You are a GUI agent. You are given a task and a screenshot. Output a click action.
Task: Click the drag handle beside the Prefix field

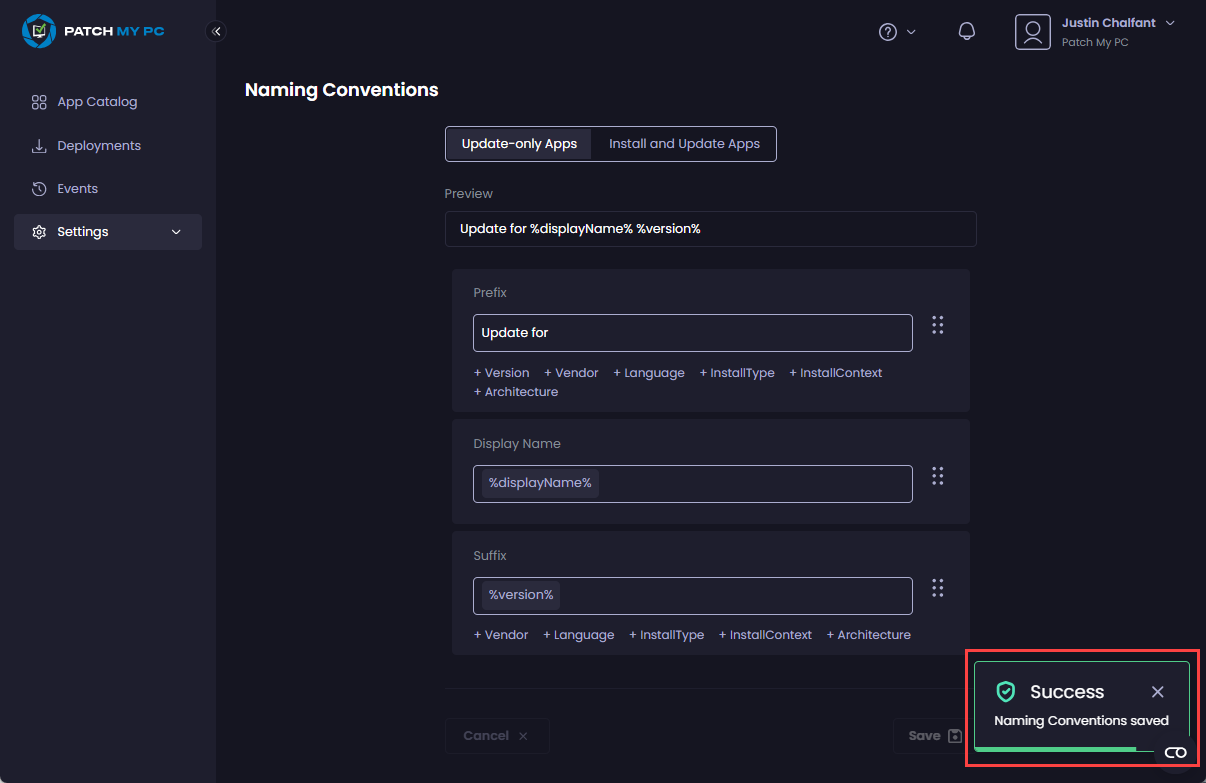[x=937, y=325]
